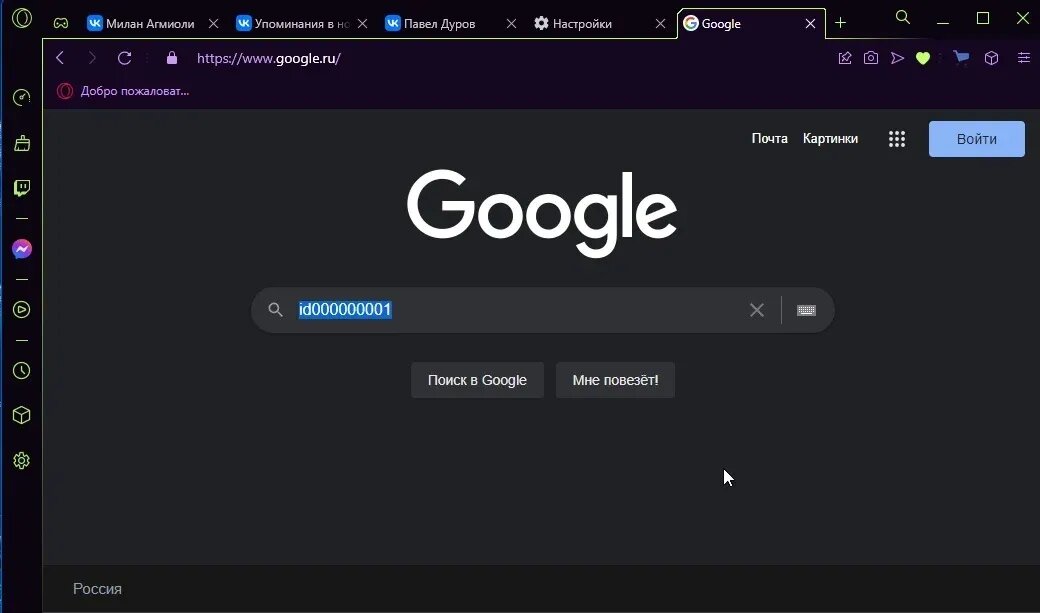Image resolution: width=1040 pixels, height=613 pixels.
Task: Open the on-screen keyboard icon
Action: [806, 310]
